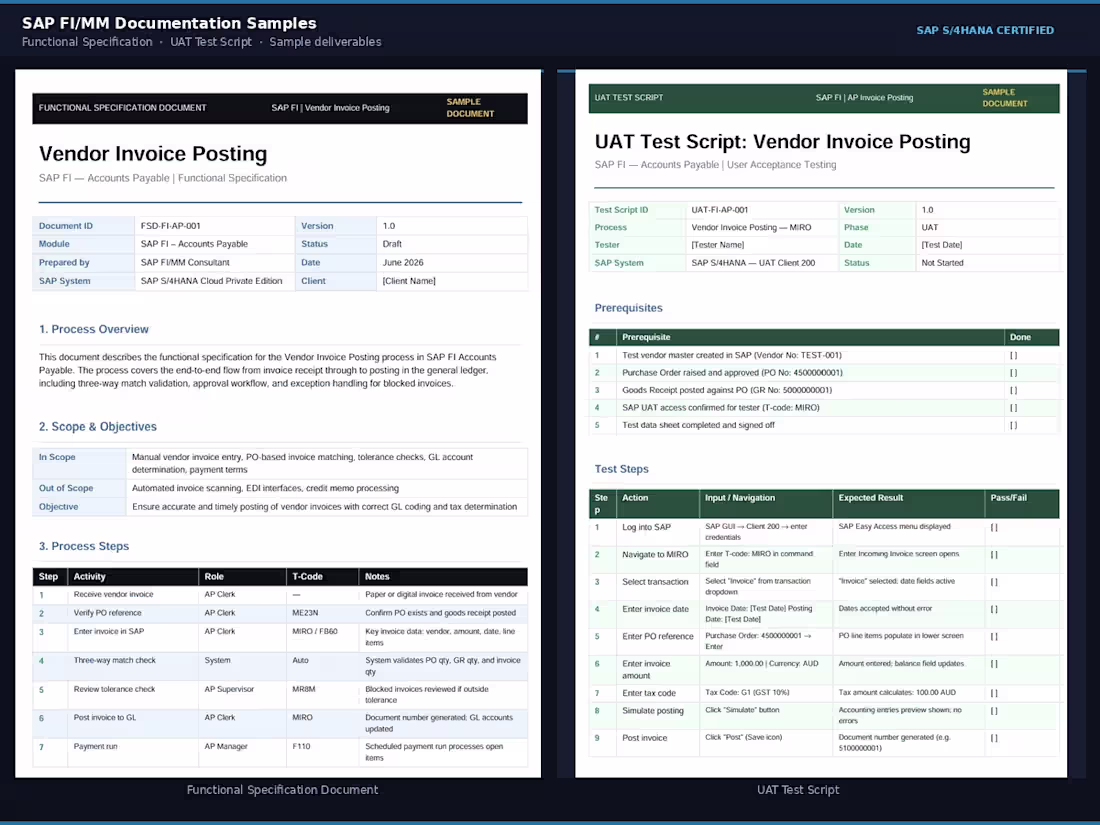This screenshot has width=1100, height=825.
Task: Click the June 2026 date value
Action: 403,262
